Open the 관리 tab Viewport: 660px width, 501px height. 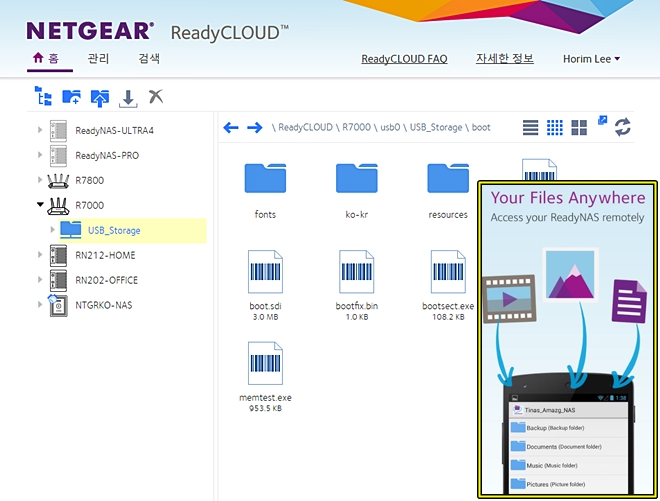coord(98,58)
